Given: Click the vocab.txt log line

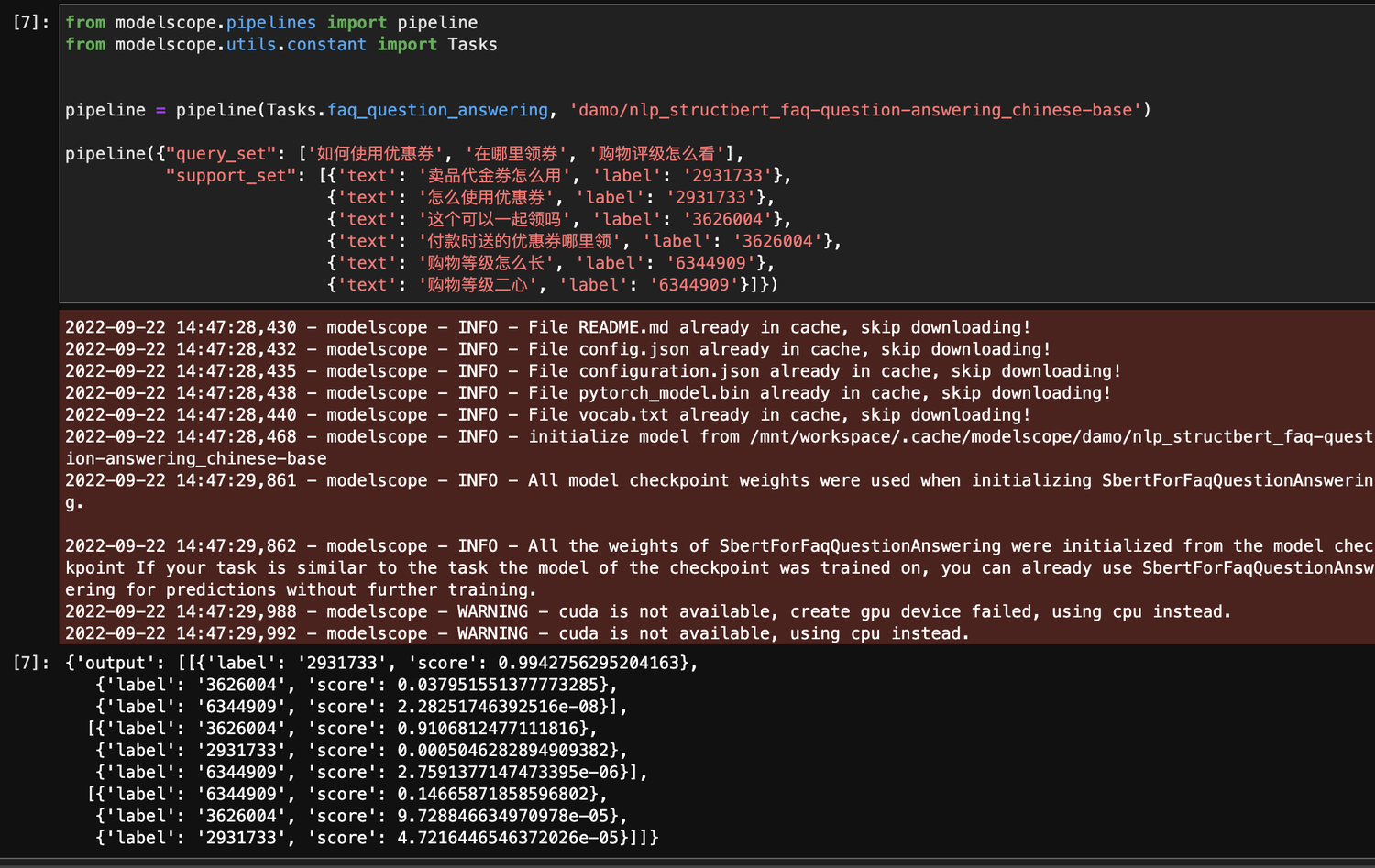Looking at the screenshot, I should point(547,415).
